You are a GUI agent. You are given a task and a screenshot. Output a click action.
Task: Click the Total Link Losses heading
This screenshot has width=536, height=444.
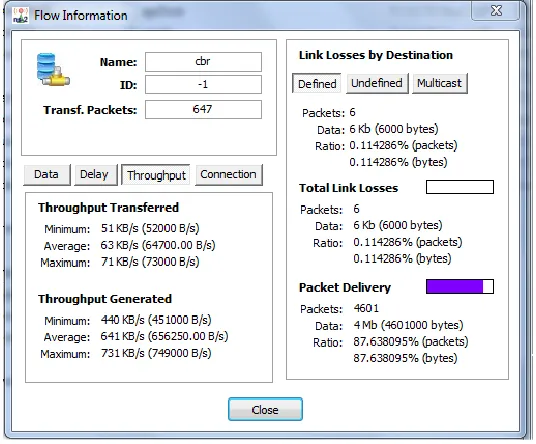(348, 188)
